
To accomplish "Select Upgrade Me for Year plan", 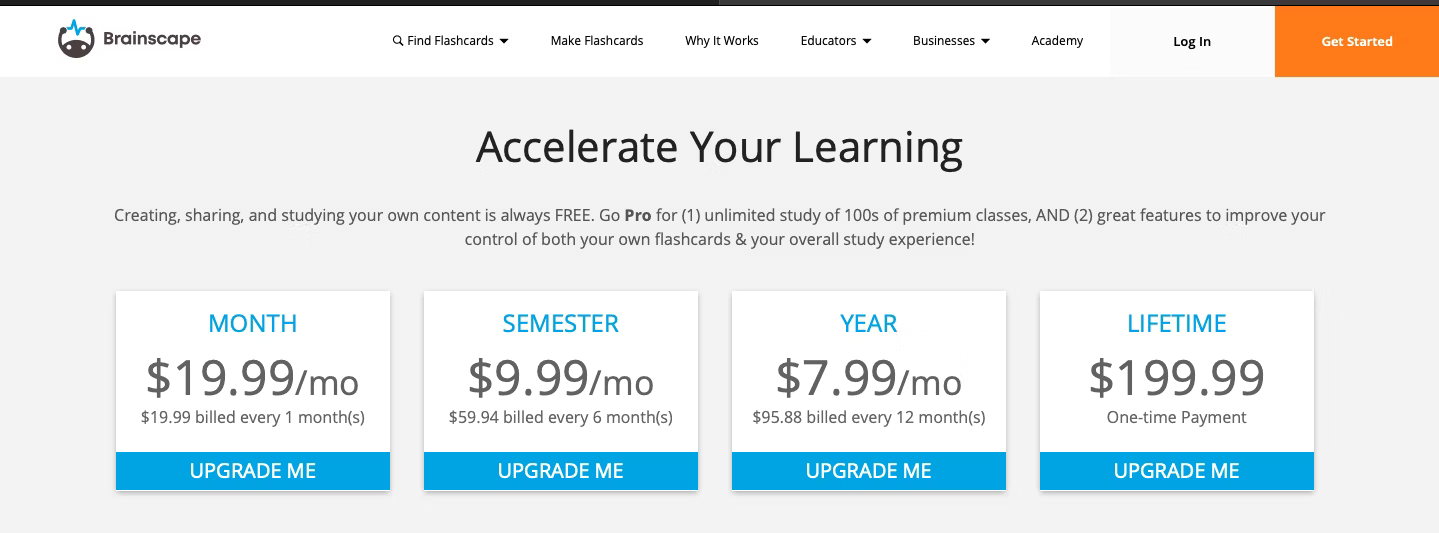I will point(869,471).
